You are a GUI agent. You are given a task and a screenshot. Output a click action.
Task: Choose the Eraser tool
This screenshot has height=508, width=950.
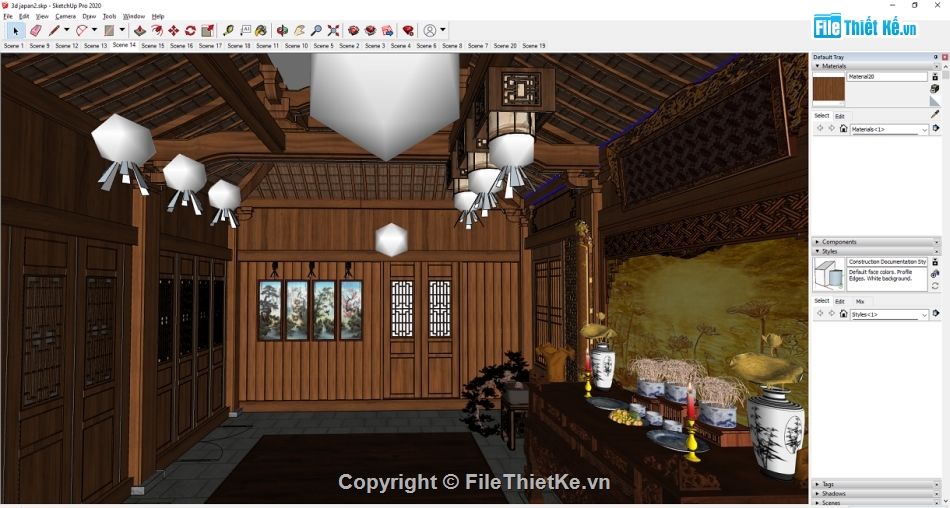[x=36, y=30]
